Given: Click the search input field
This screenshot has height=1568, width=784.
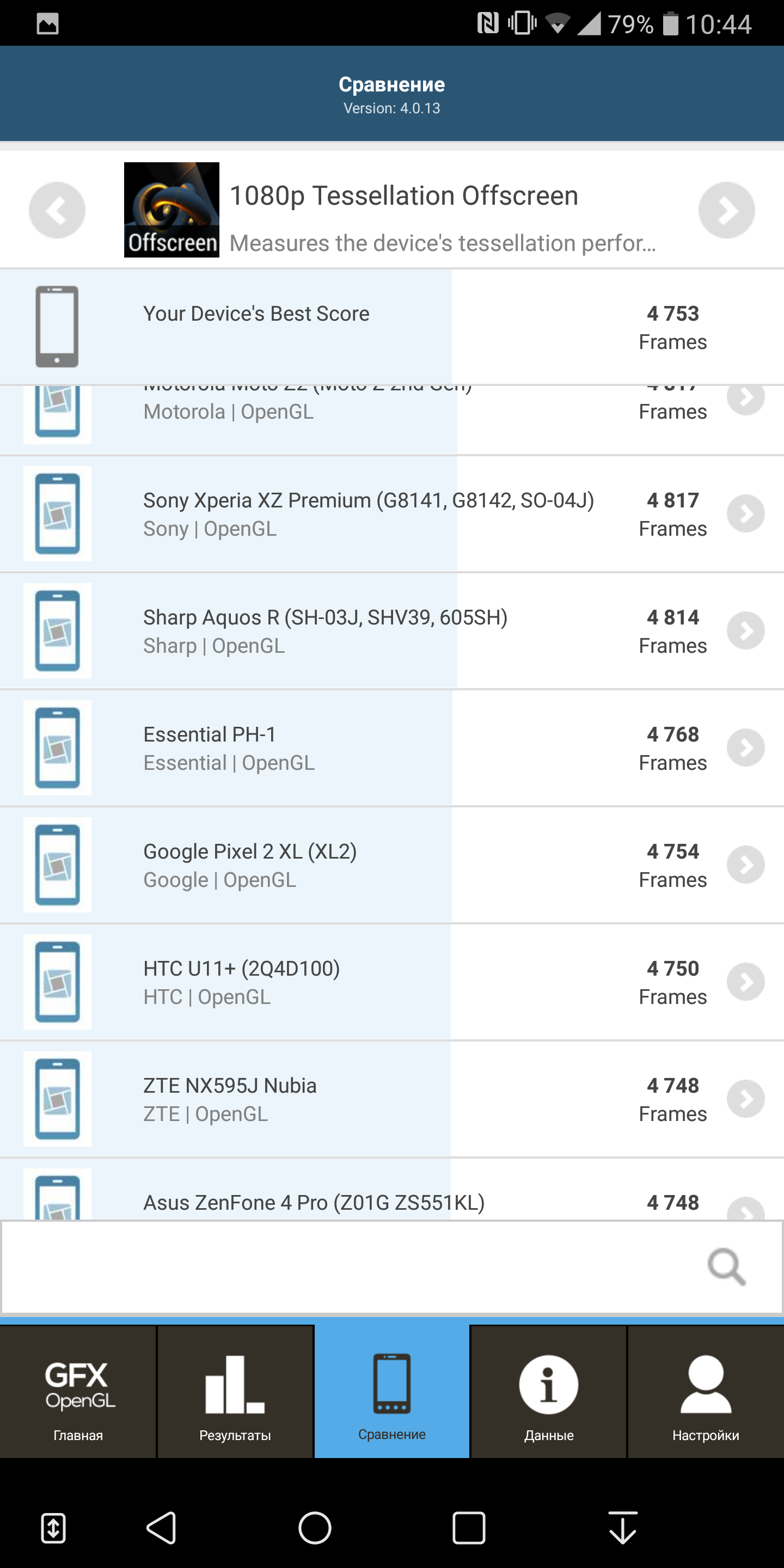Looking at the screenshot, I should [x=392, y=1267].
